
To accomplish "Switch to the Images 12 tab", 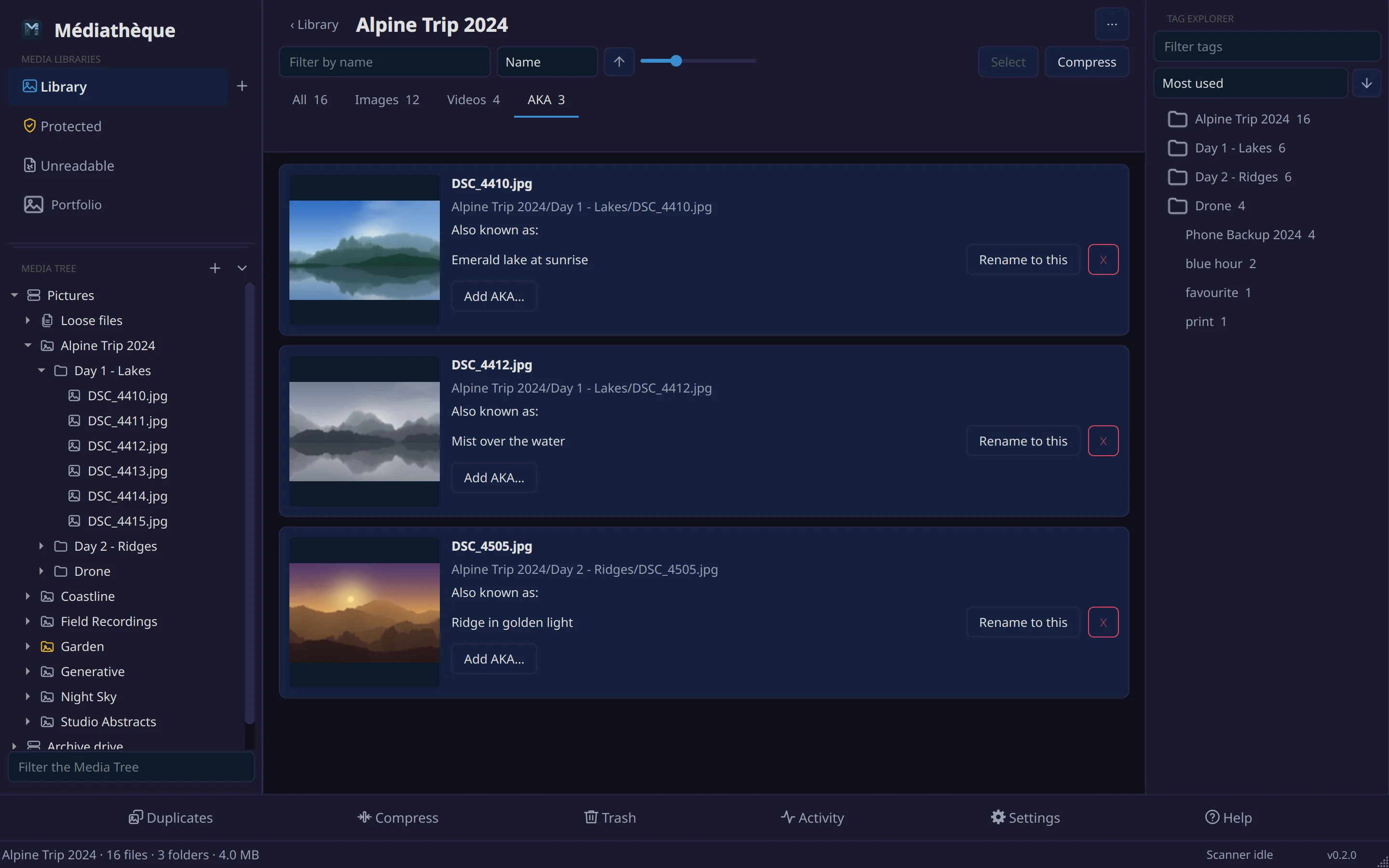I will coord(387,100).
